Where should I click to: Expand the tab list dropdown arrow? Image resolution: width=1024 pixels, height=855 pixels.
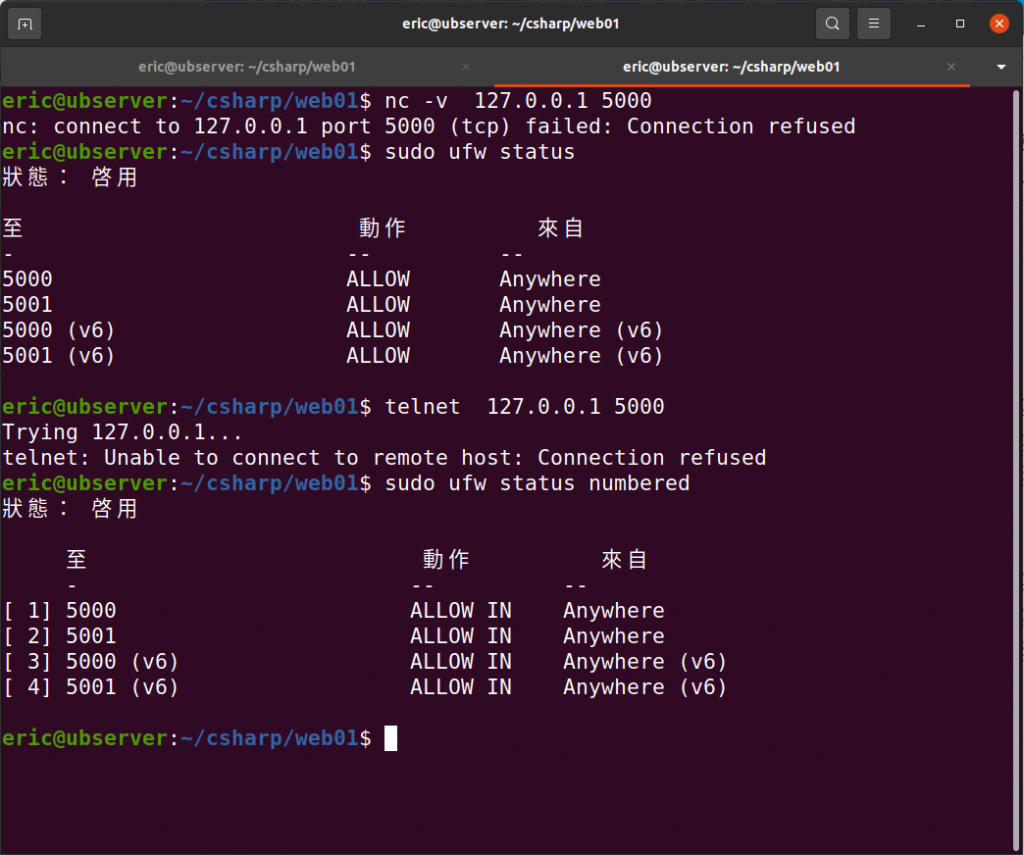coord(1001,67)
